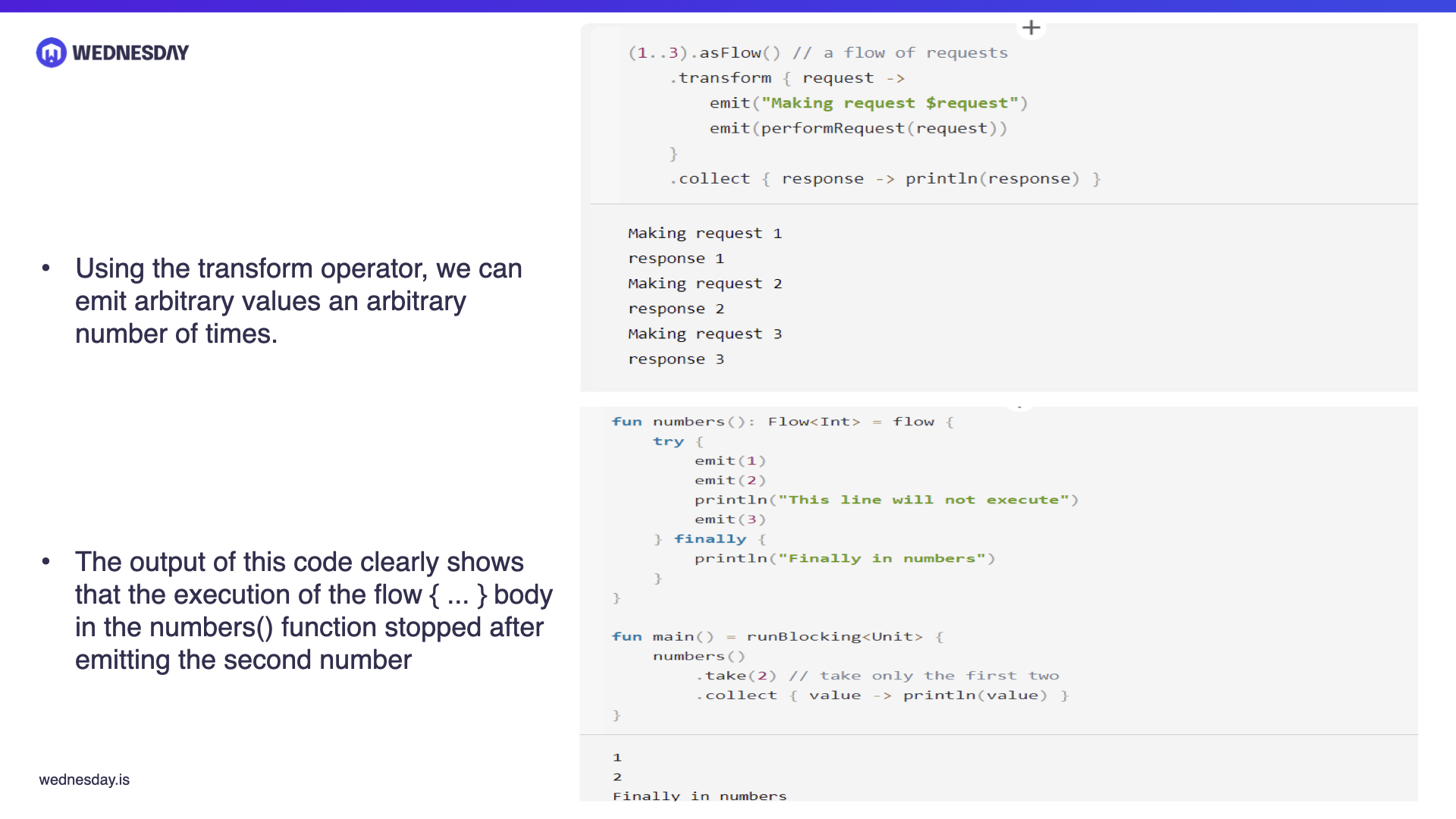Click the '.collect { response -> println(response) }' line
This screenshot has width=1456, height=819.
[x=885, y=179]
